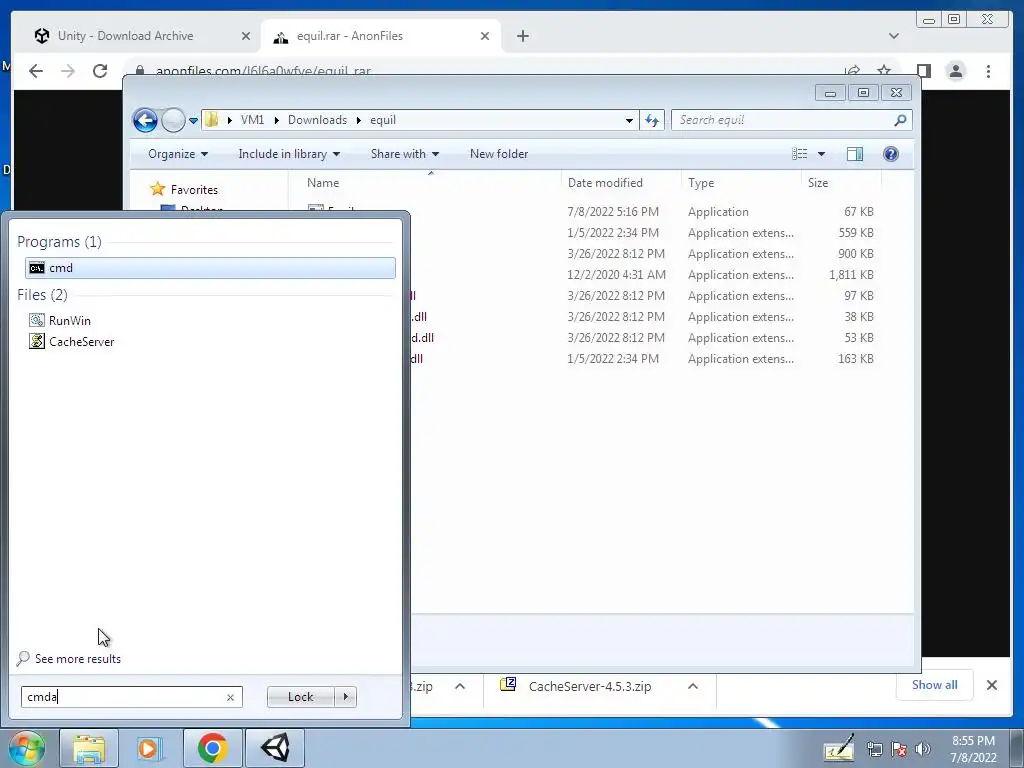
Task: Expand CacheServer-4.5.3.zip download options
Action: click(693, 686)
